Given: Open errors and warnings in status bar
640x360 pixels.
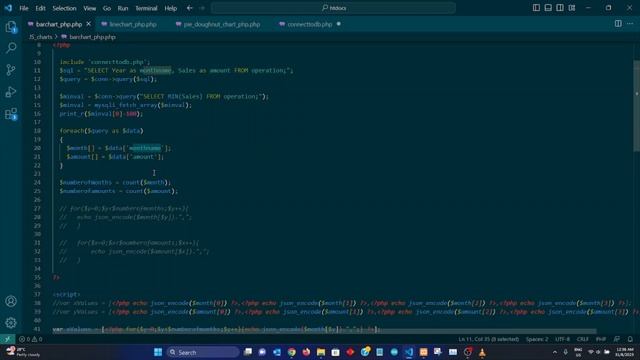Looking at the screenshot, I should pos(31,339).
